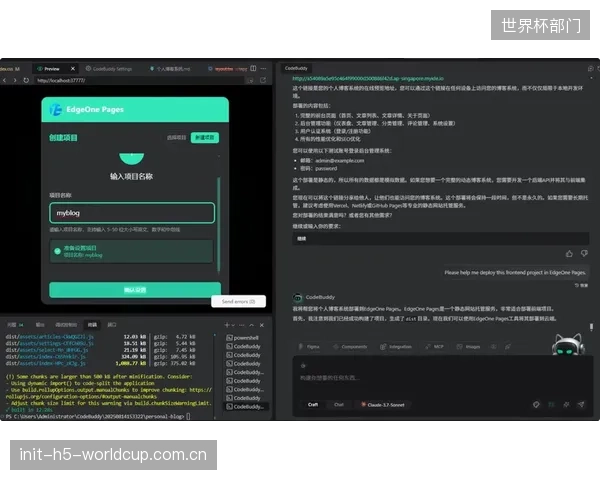Click the EdgeOne Pages logo
This screenshot has width=600, height=480.
click(55, 110)
